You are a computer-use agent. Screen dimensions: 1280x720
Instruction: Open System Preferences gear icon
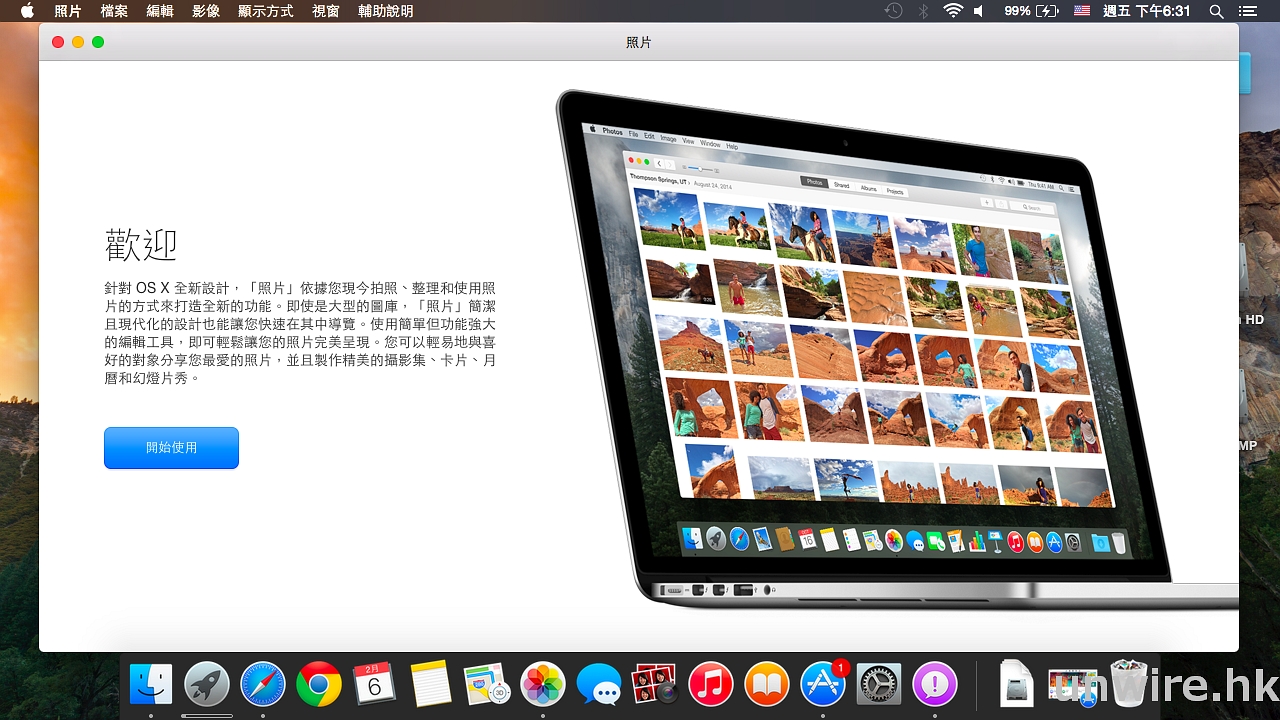point(879,685)
